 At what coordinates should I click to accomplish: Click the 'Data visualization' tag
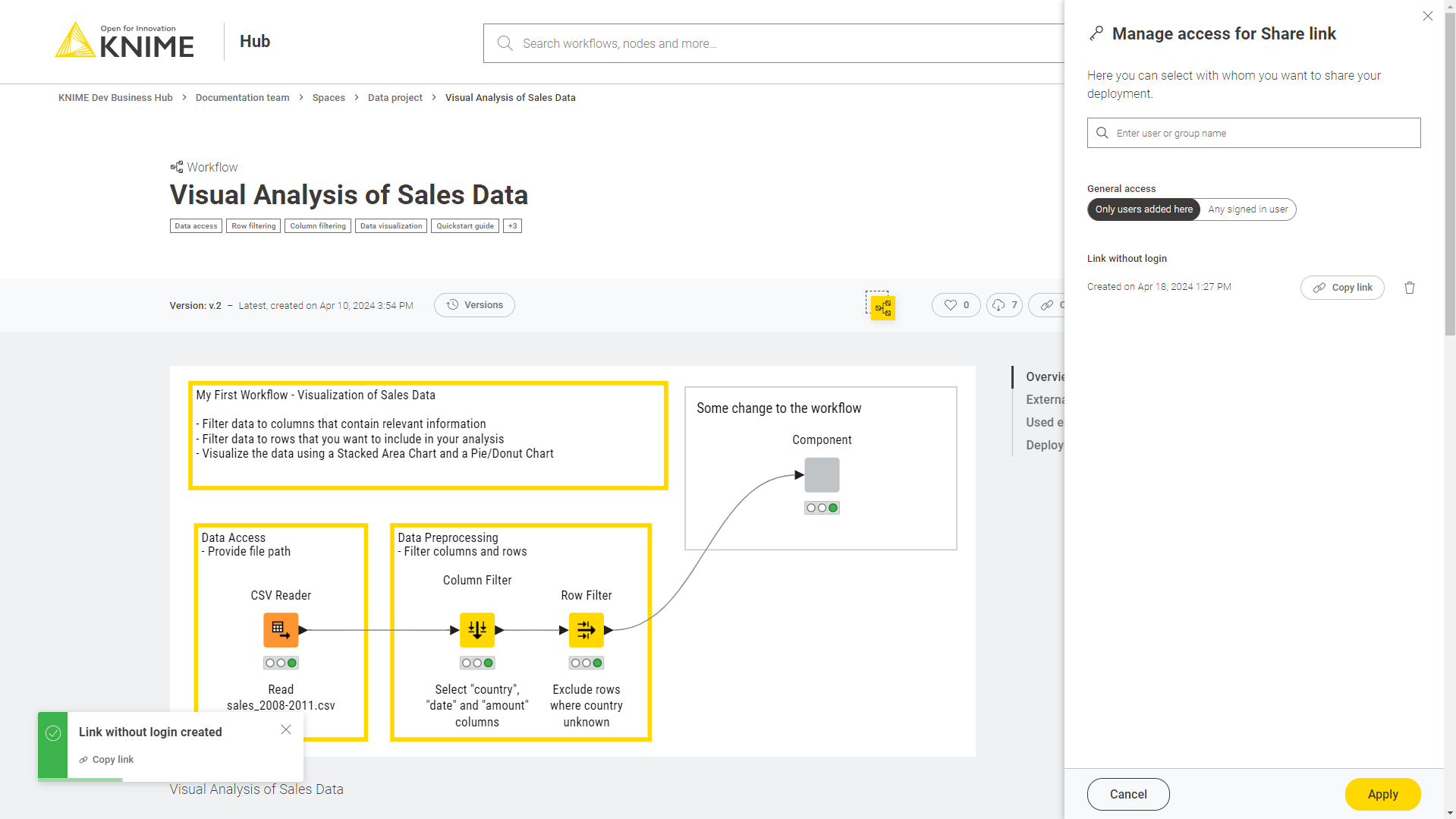pyautogui.click(x=391, y=226)
